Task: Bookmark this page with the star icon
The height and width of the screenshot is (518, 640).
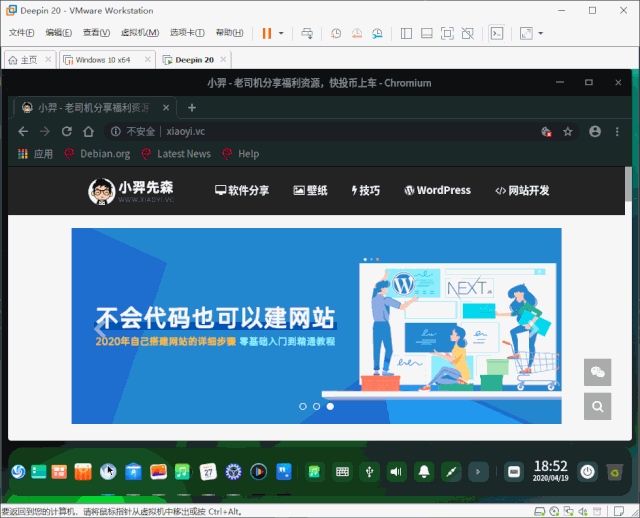Action: pos(568,131)
